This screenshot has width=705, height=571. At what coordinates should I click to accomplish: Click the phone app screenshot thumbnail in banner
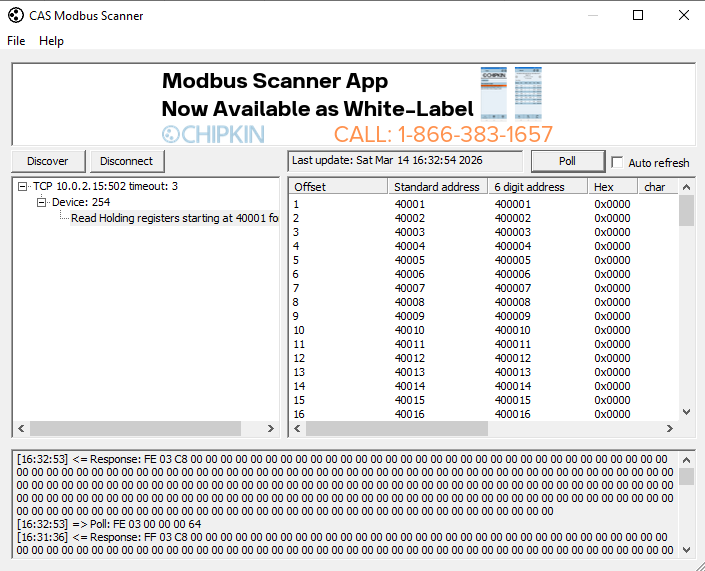[494, 93]
